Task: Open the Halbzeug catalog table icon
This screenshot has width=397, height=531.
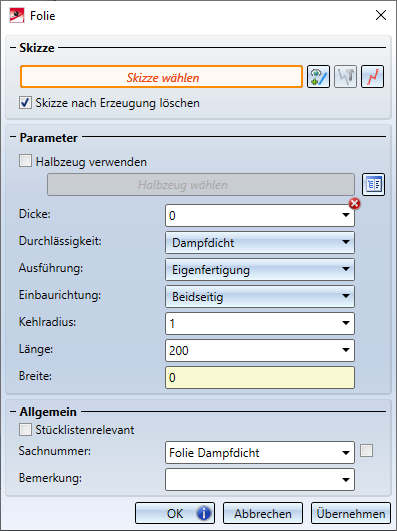Action: pyautogui.click(x=373, y=185)
